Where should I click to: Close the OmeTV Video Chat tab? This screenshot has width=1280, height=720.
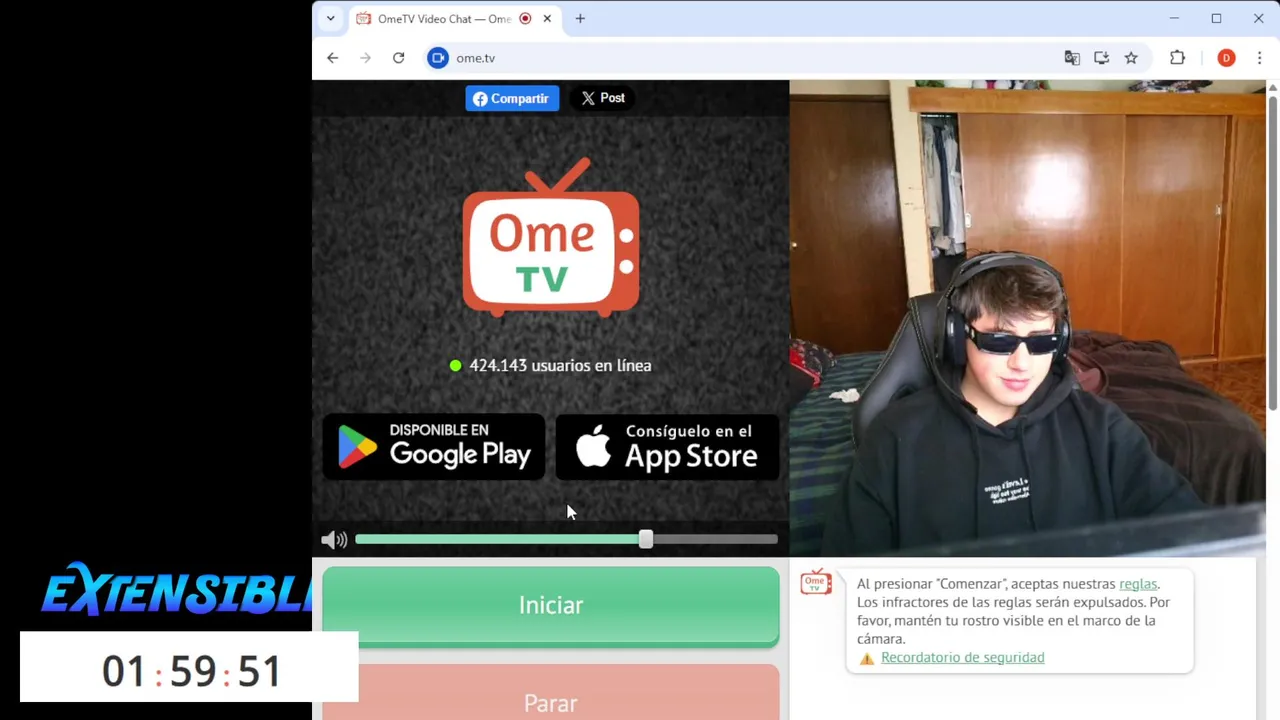pyautogui.click(x=548, y=18)
